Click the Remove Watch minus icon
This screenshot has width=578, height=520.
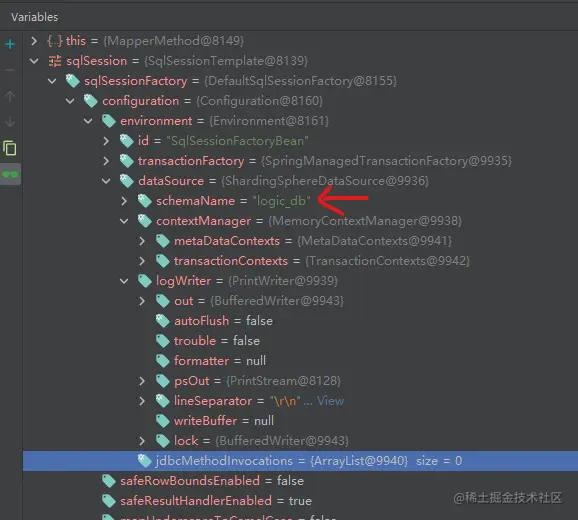click(10, 70)
